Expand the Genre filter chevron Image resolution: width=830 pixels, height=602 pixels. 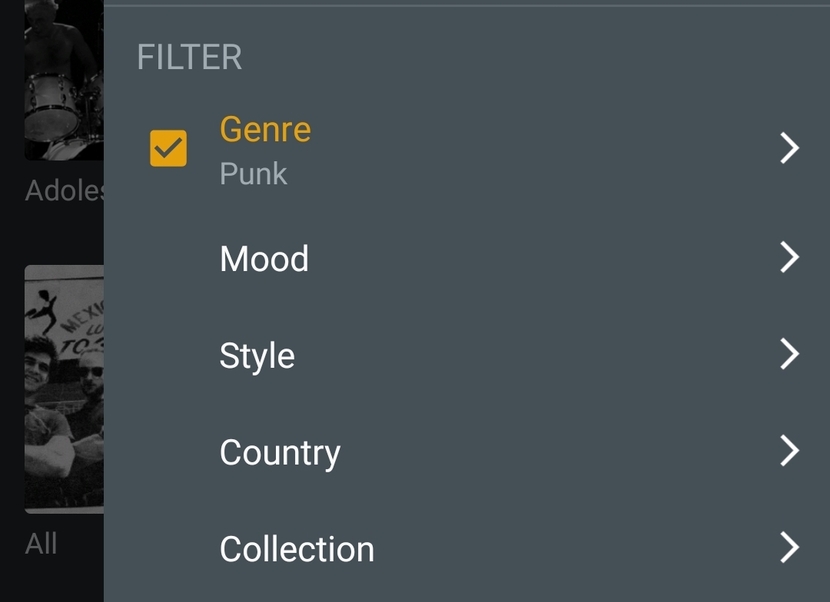[x=789, y=149]
